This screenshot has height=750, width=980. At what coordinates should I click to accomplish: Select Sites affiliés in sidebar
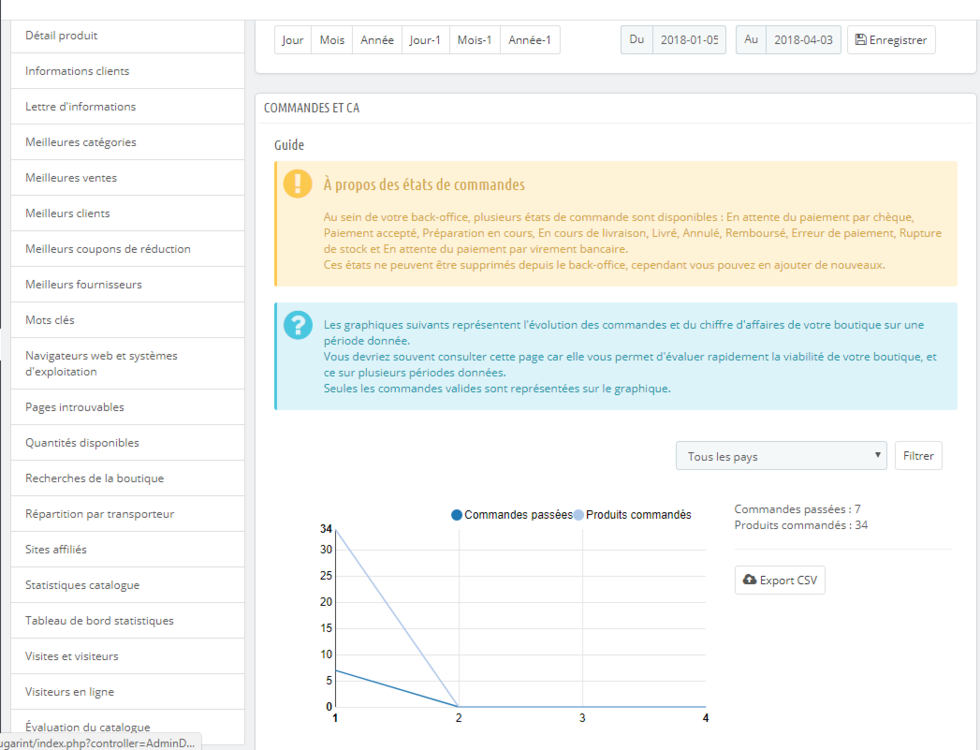point(128,549)
